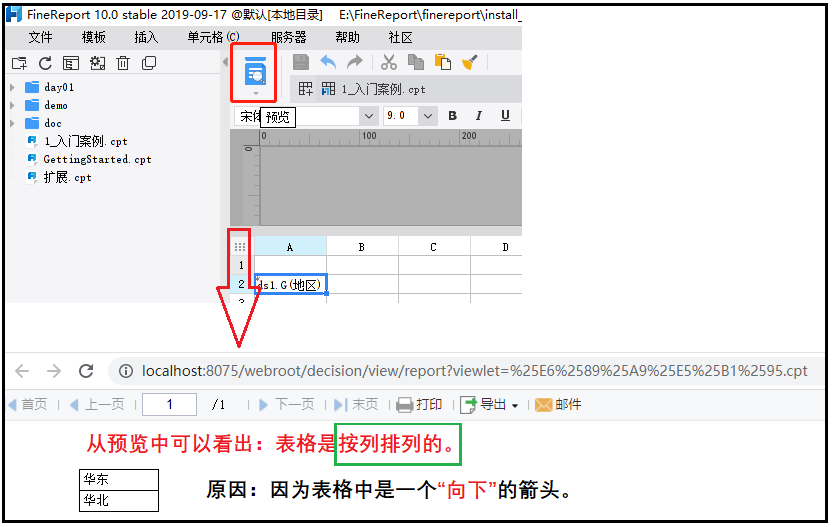Click the browser address bar URL

pos(474,371)
